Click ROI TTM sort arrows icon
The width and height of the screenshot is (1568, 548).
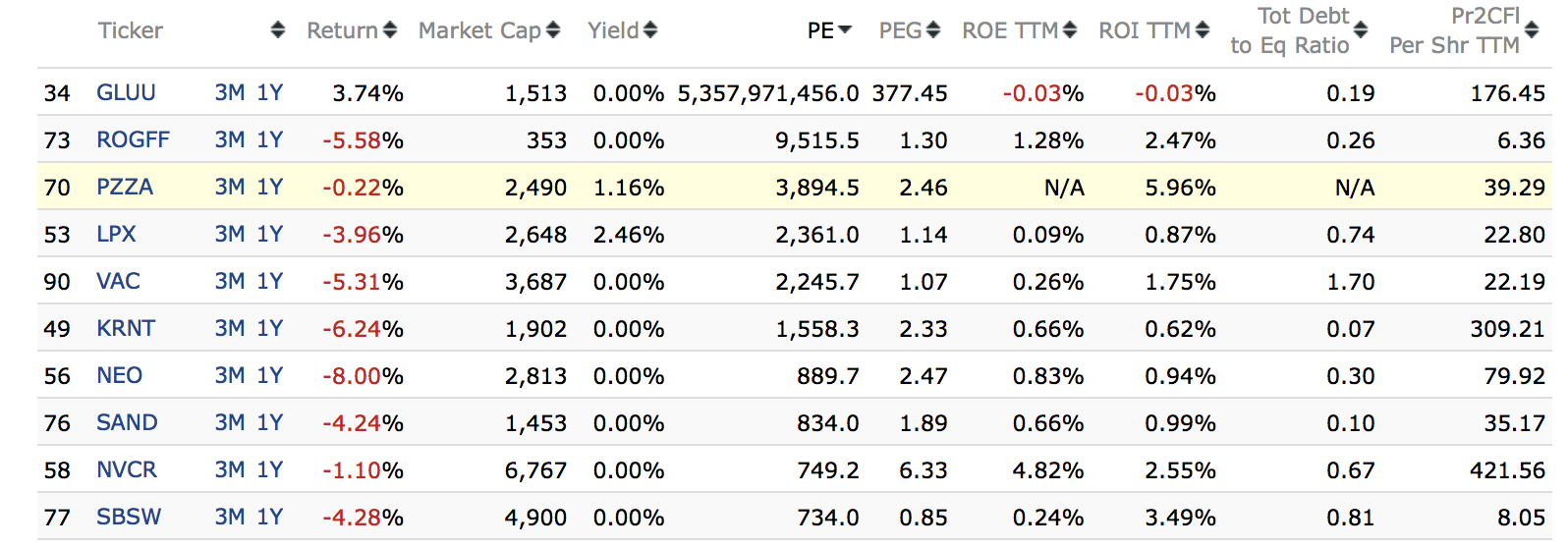click(1203, 30)
